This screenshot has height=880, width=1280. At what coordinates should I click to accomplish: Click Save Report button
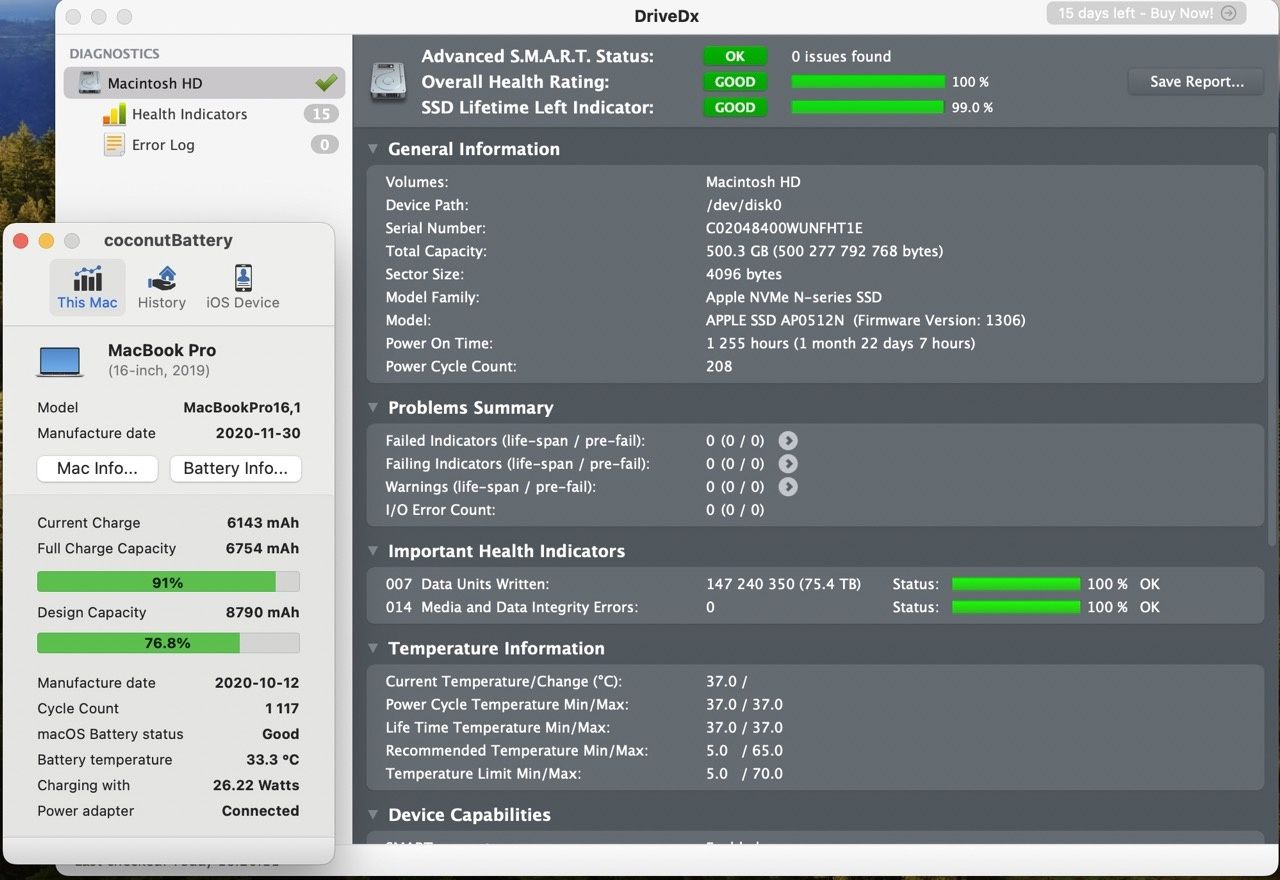[x=1196, y=82]
